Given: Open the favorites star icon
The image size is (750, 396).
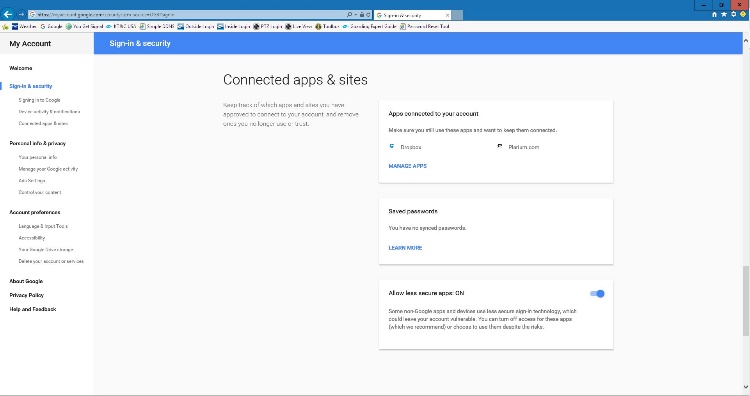Looking at the screenshot, I should [724, 14].
